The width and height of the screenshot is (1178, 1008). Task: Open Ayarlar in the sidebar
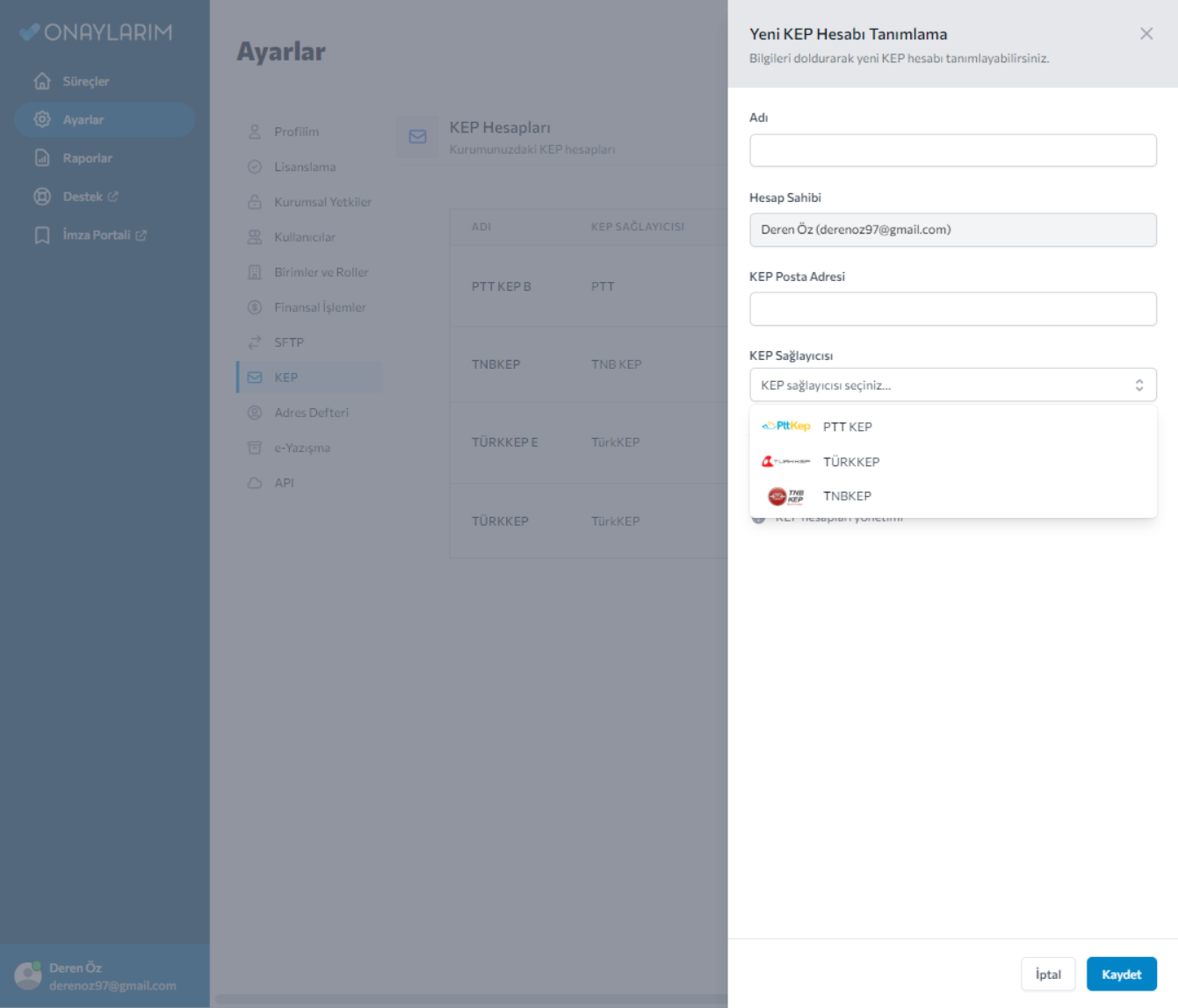click(83, 120)
